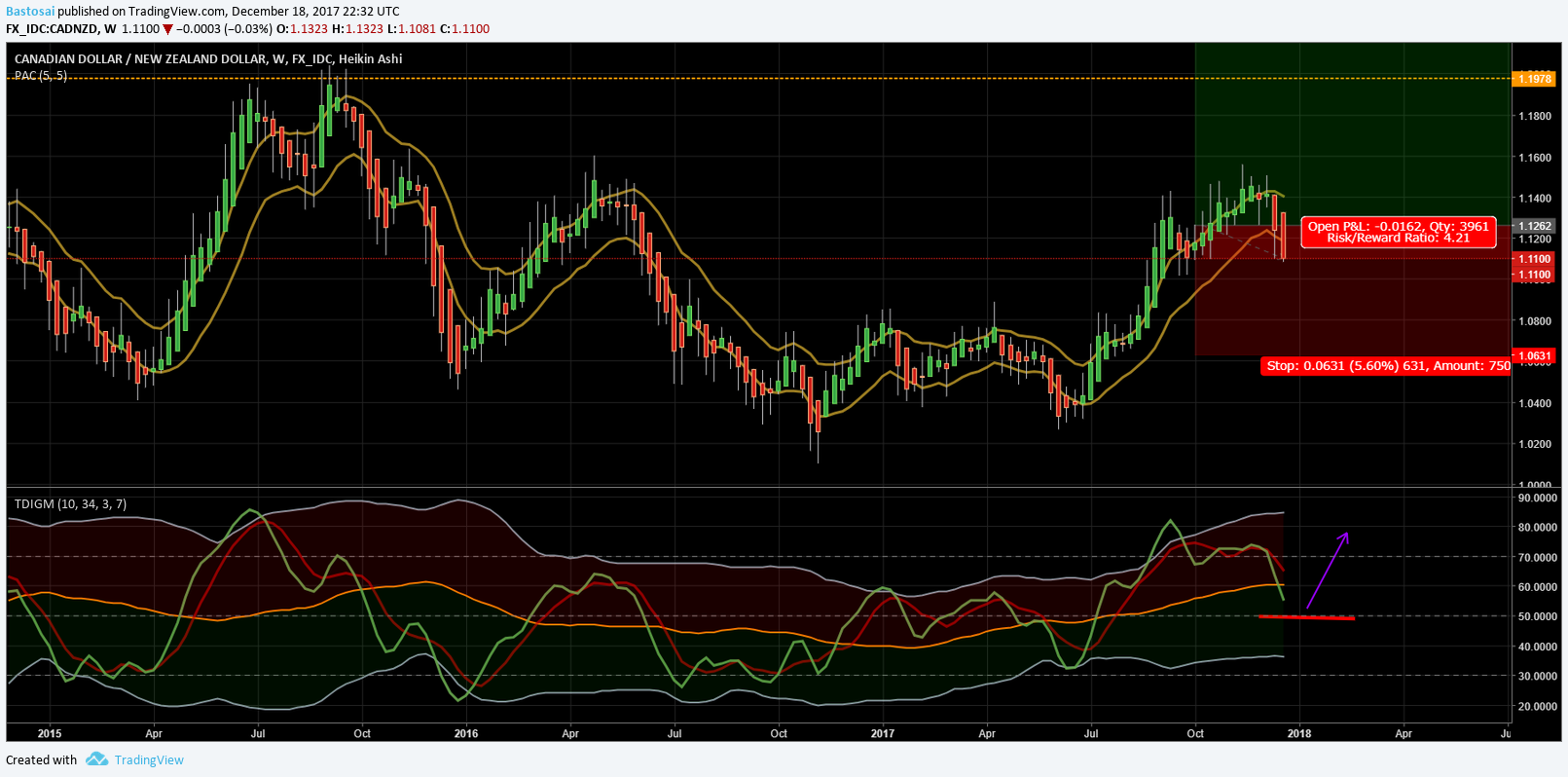
Task: Click the H:1.1323 high value
Action: tap(357, 29)
